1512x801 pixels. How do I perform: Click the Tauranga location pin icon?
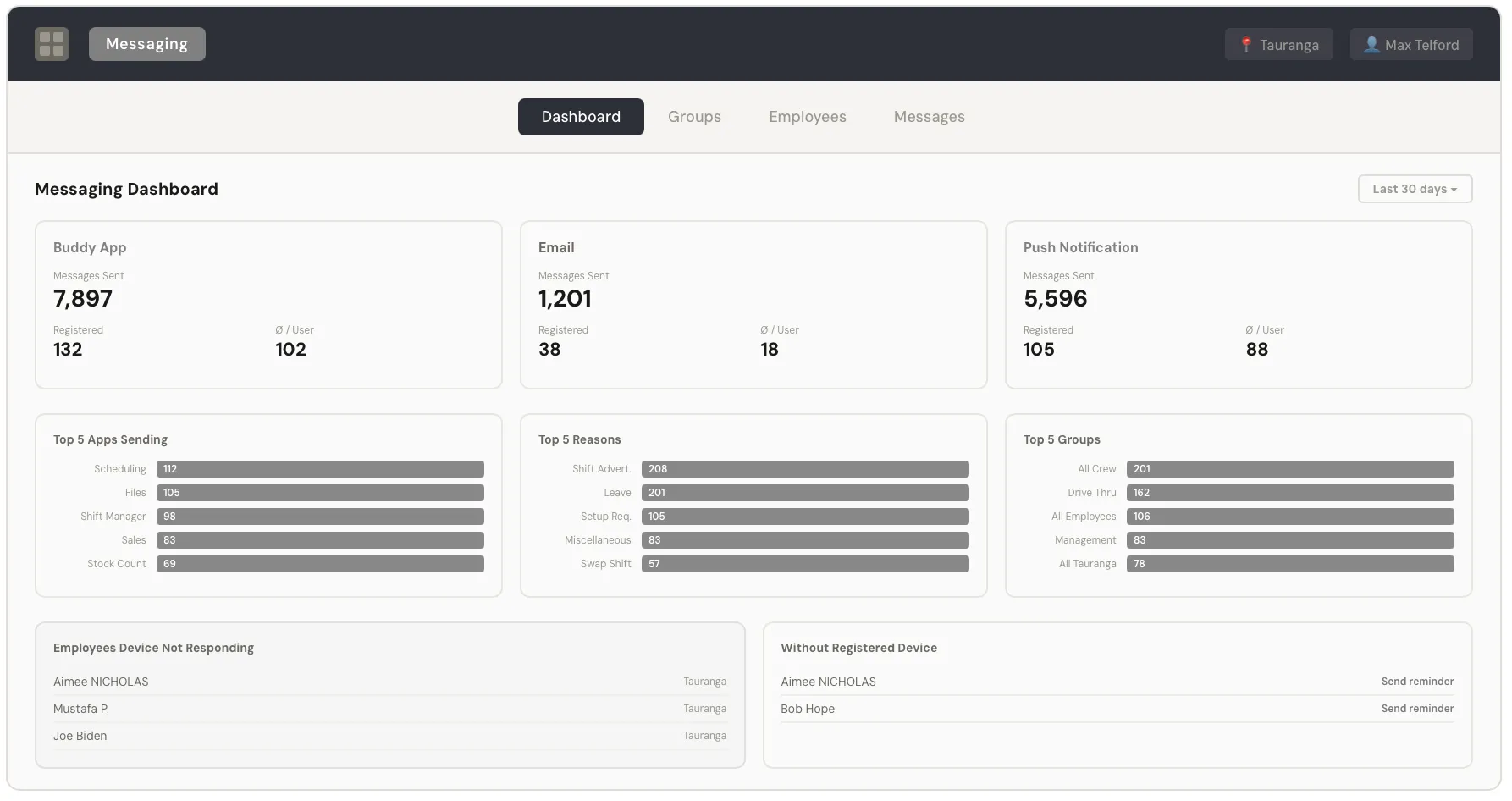[x=1246, y=45]
